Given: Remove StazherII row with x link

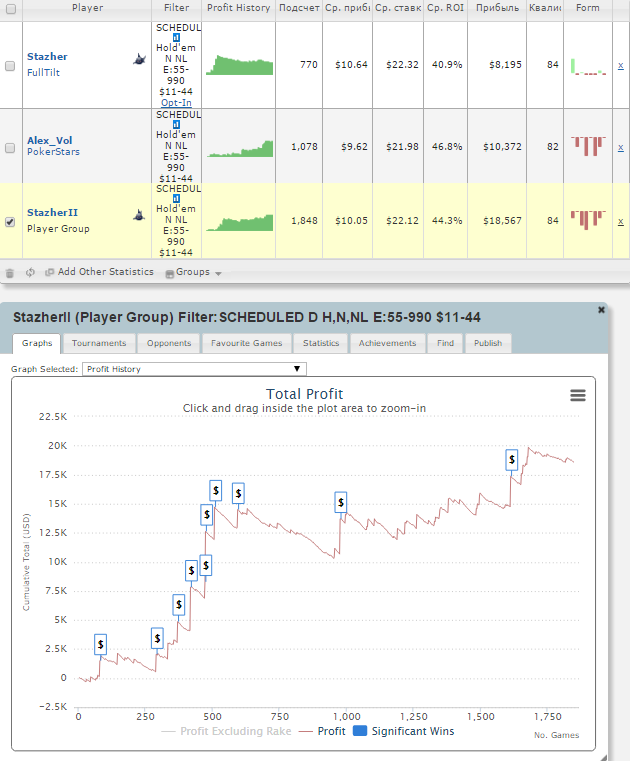Looking at the screenshot, I should click(620, 221).
